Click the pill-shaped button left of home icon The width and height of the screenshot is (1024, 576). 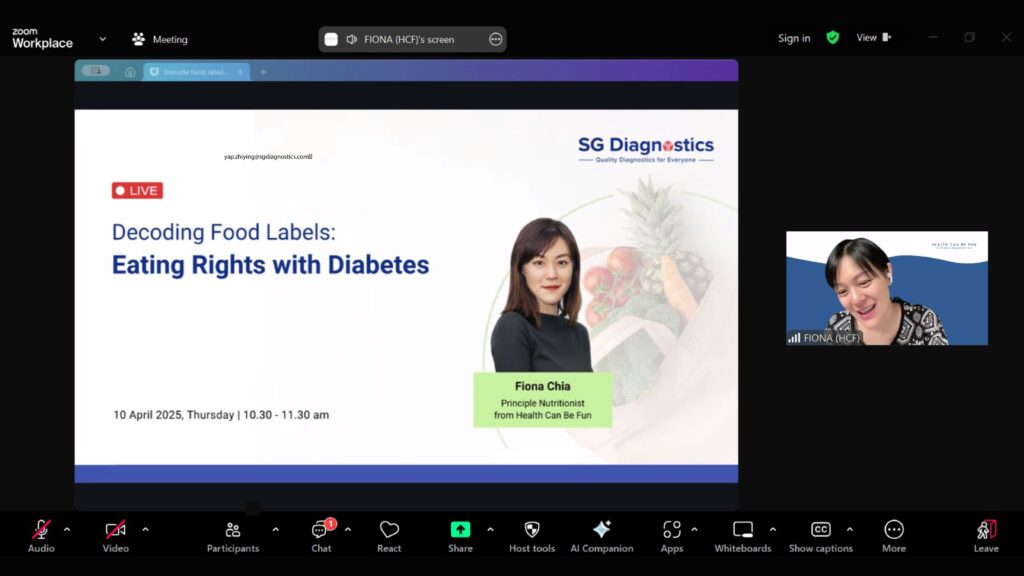click(x=96, y=71)
